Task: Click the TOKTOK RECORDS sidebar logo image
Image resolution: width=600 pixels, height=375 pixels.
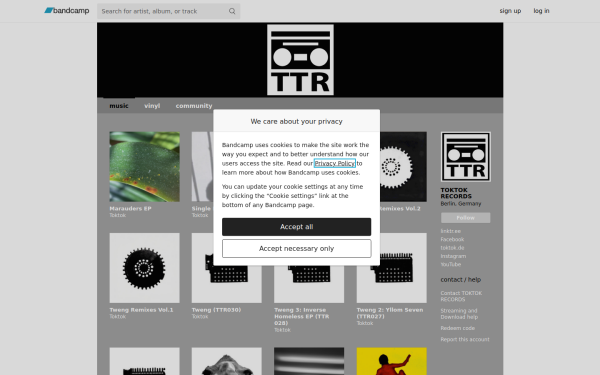Action: click(x=466, y=157)
